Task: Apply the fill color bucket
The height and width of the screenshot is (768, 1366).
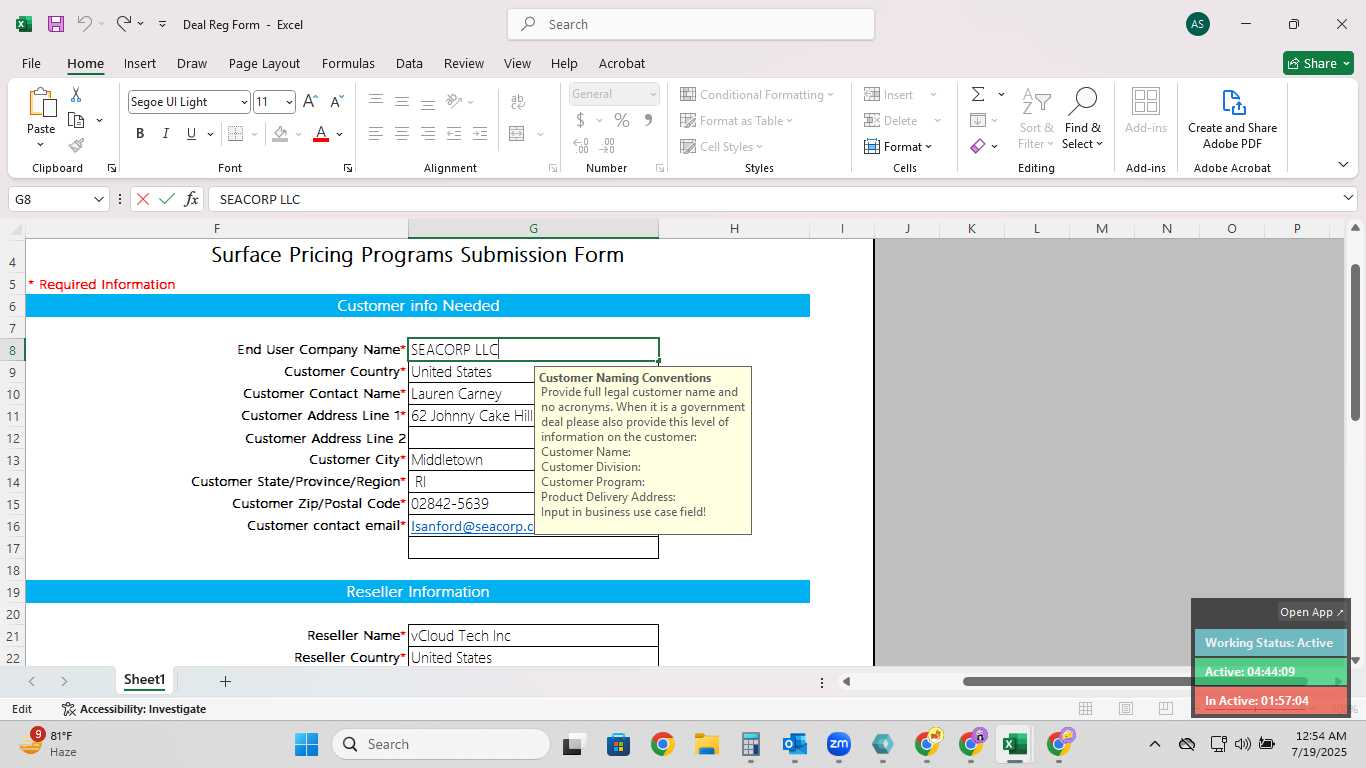Action: [280, 133]
